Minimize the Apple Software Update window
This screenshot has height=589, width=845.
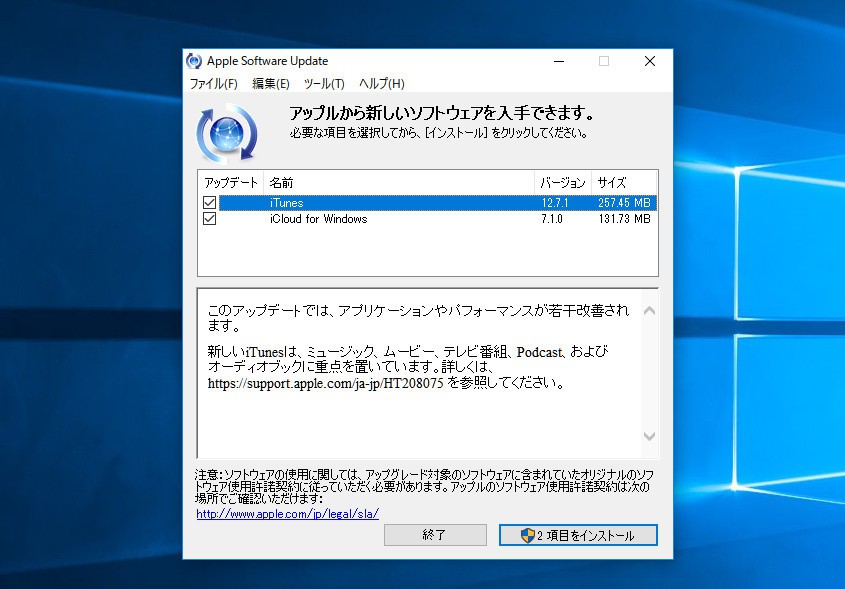[x=559, y=61]
